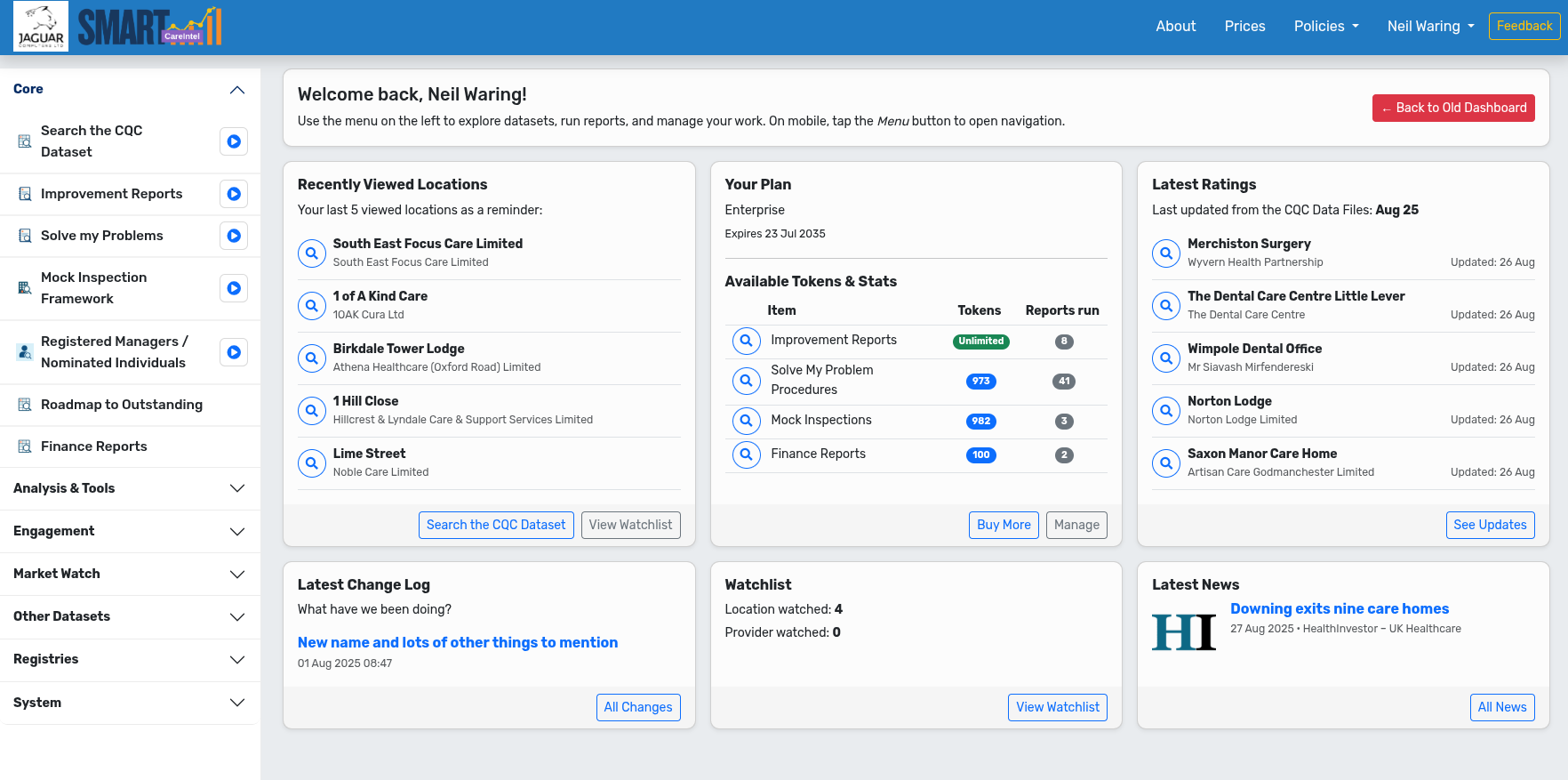The height and width of the screenshot is (780, 1568).
Task: Click the HealthInvestor HI news thumbnail
Action: [1183, 632]
